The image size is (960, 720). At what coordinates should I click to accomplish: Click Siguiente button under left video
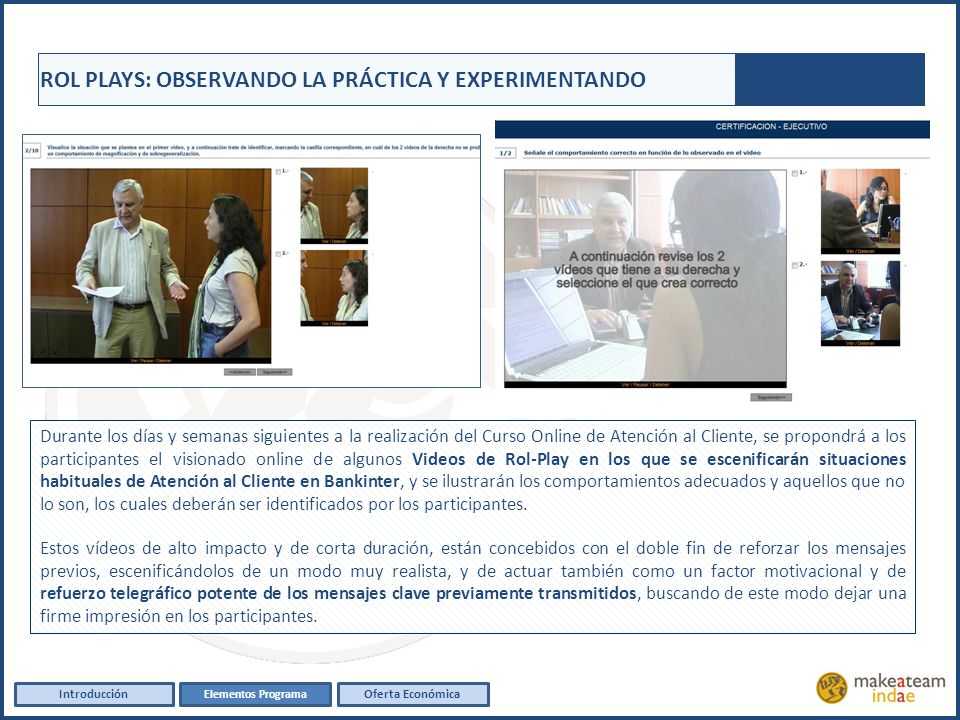[274, 372]
